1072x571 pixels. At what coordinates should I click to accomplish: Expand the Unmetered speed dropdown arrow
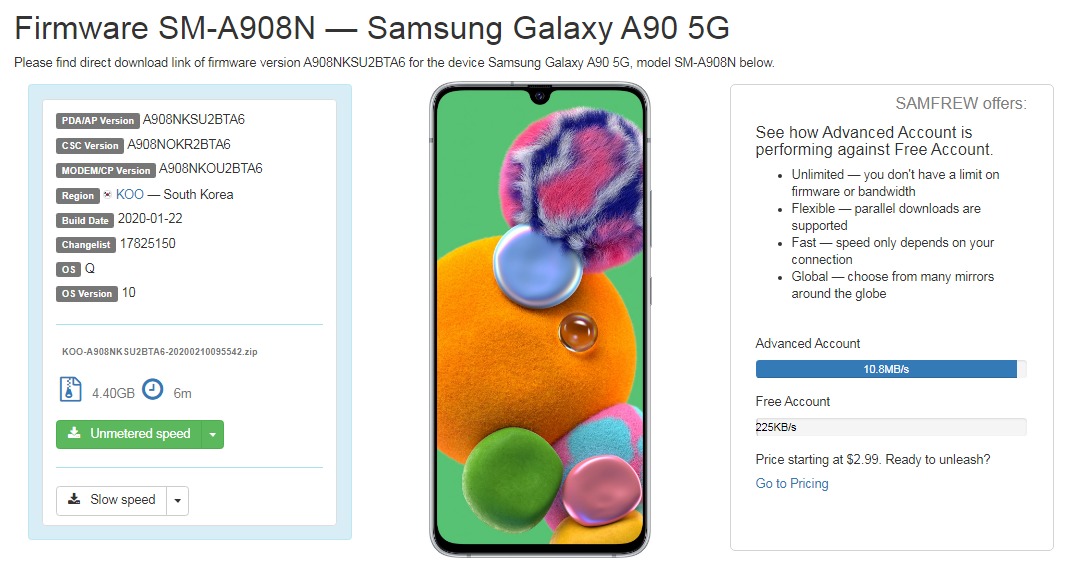(212, 434)
